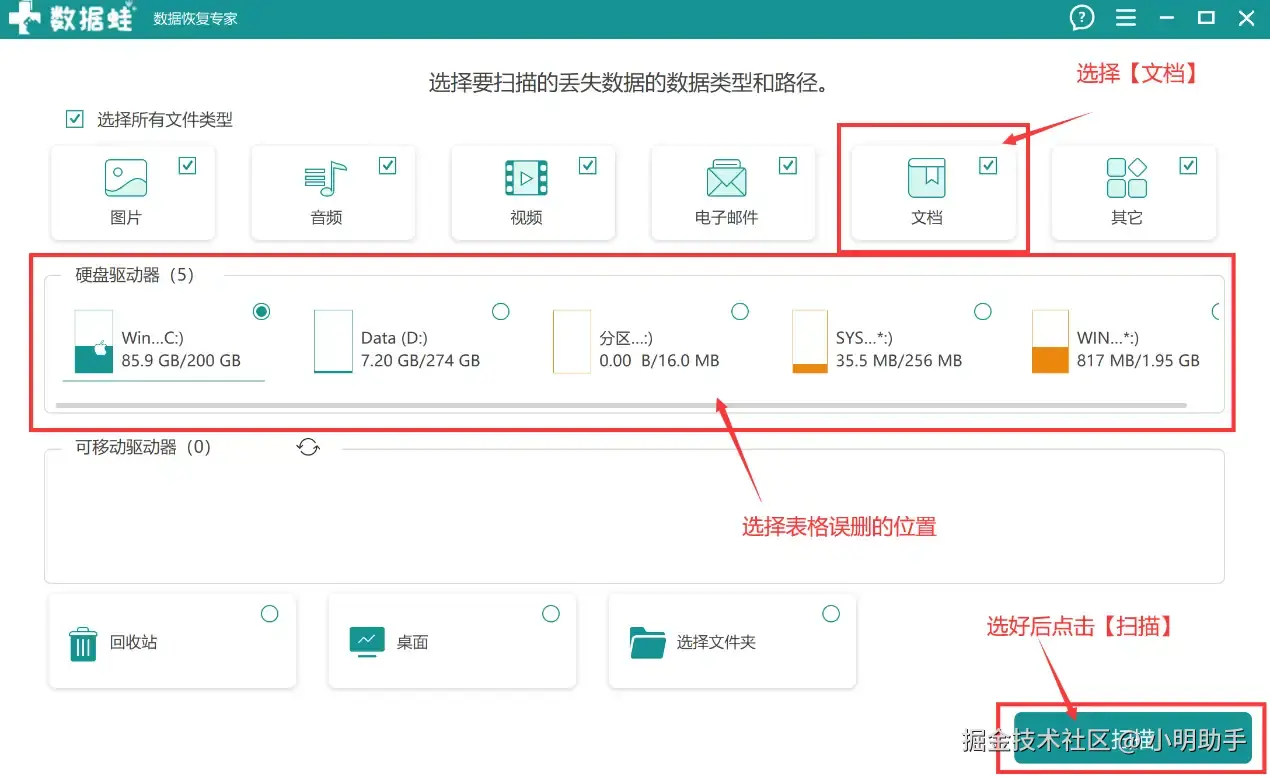Click the 35.5 MB/256 MB text
The height and width of the screenshot is (777, 1270).
coord(899,360)
